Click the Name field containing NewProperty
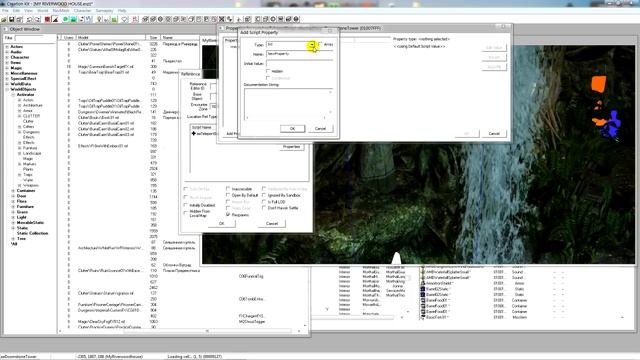Image resolution: width=640 pixels, height=360 pixels. (300, 53)
